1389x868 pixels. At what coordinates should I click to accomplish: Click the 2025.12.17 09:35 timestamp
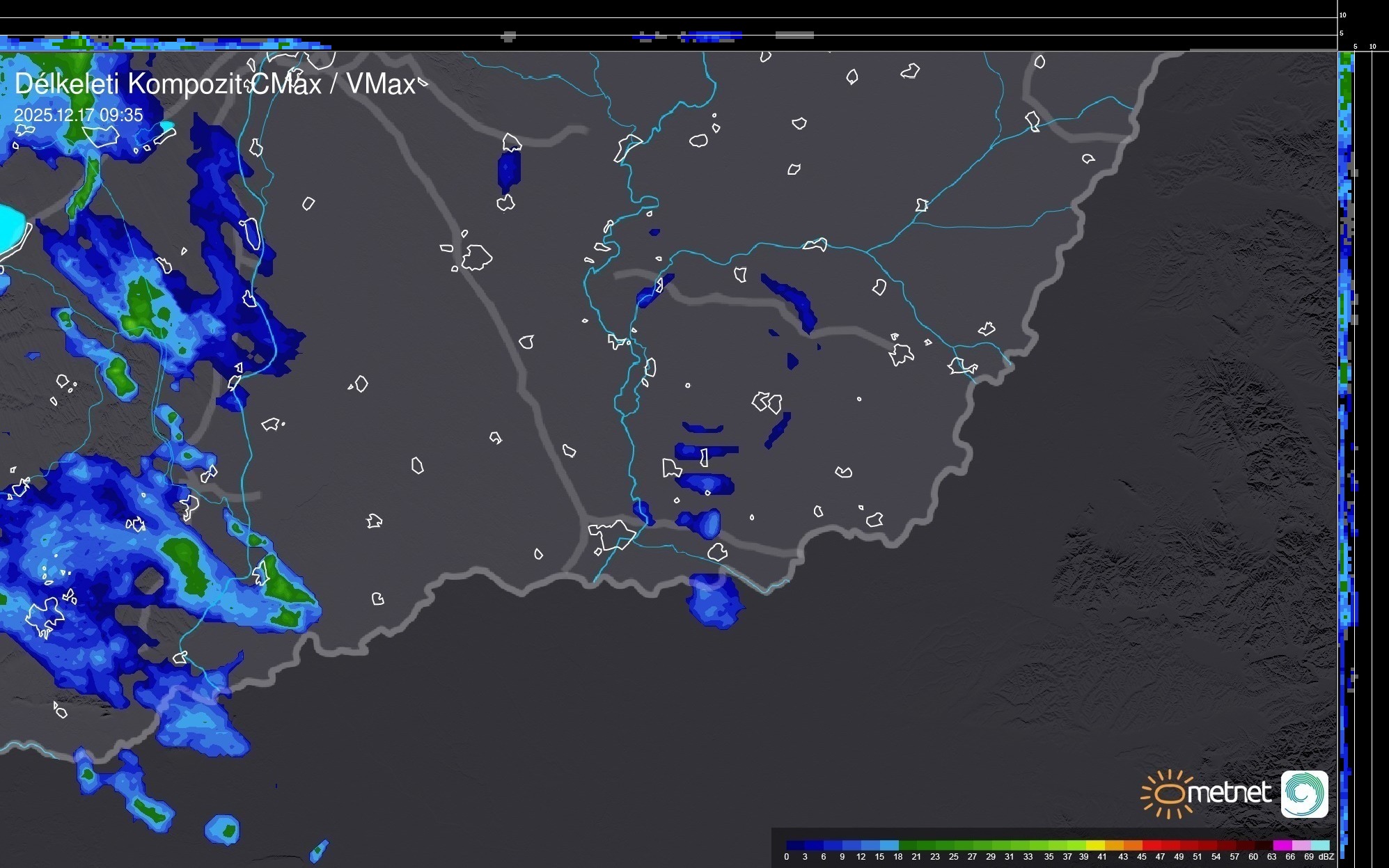point(78,115)
